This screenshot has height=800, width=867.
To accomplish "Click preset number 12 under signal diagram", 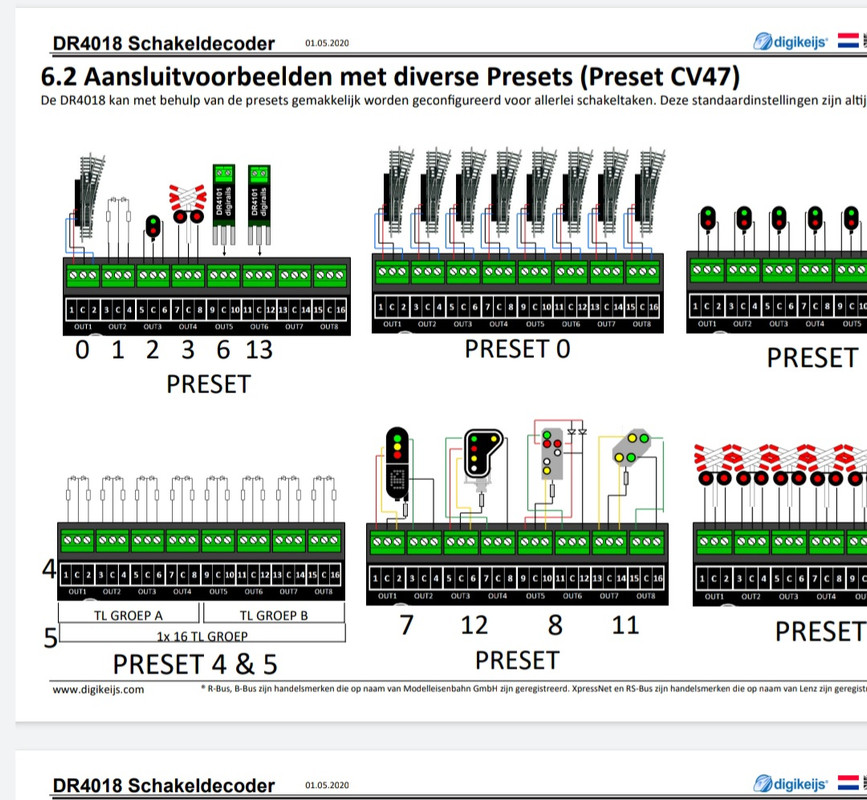I will click(x=474, y=625).
